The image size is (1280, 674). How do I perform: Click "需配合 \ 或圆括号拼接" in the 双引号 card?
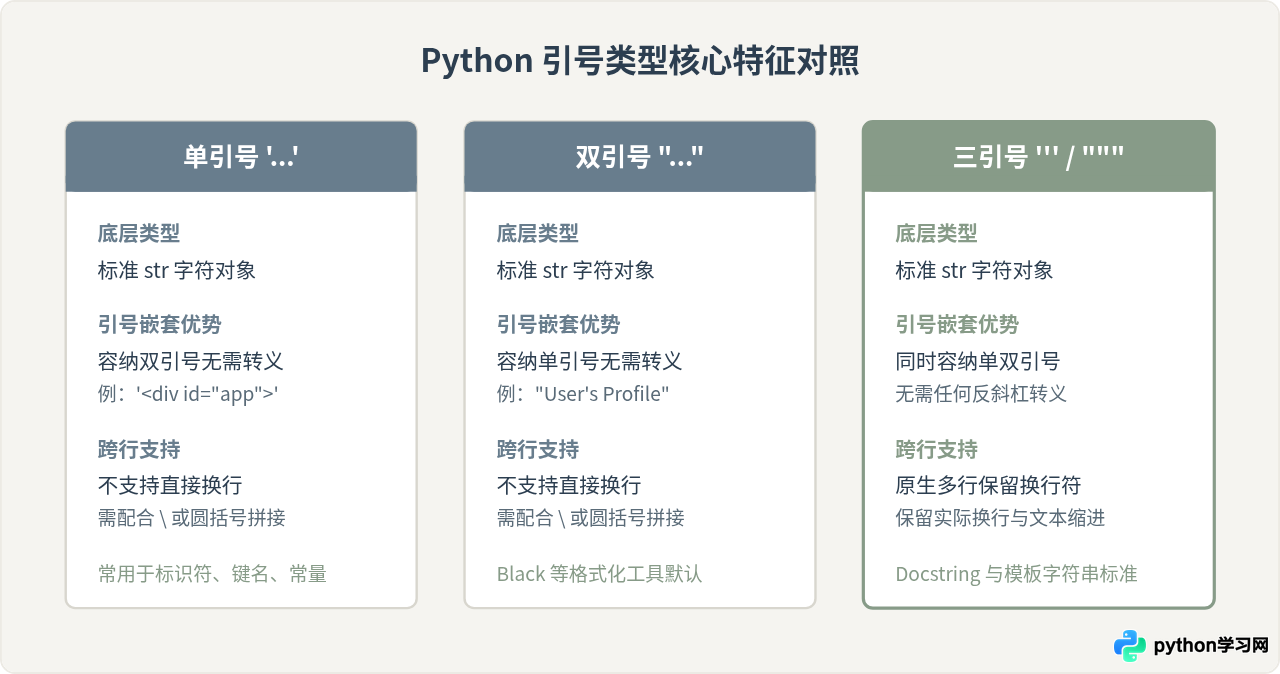(590, 518)
